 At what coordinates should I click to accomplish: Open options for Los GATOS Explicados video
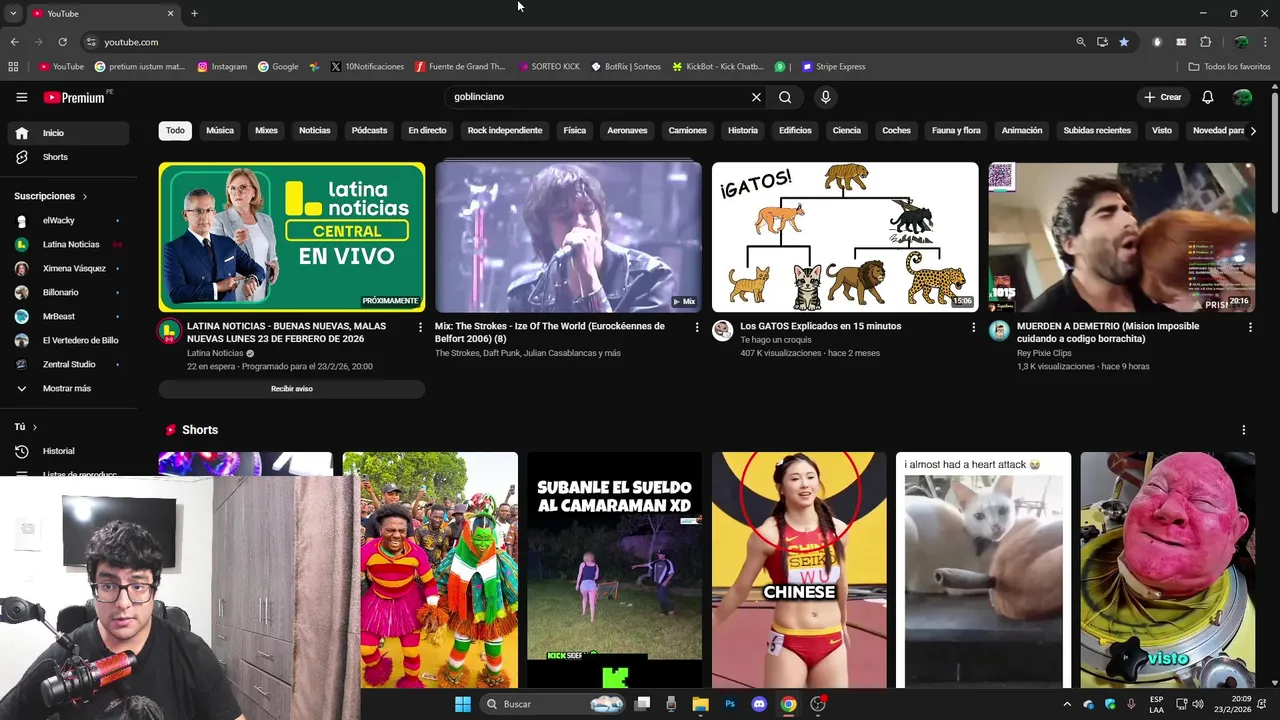pos(973,327)
